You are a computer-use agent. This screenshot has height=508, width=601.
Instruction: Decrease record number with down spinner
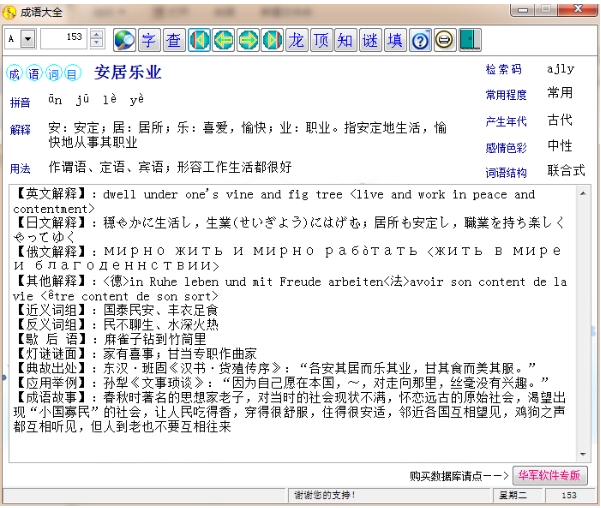(x=97, y=44)
